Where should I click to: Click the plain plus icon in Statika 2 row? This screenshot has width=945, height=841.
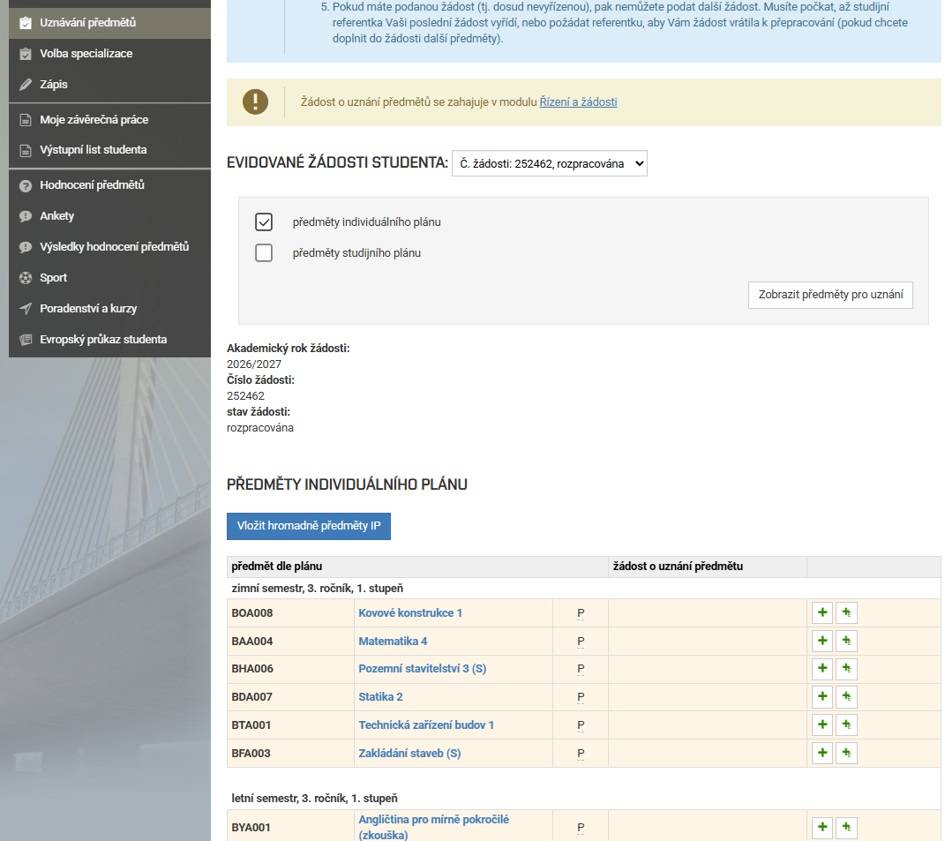822,696
